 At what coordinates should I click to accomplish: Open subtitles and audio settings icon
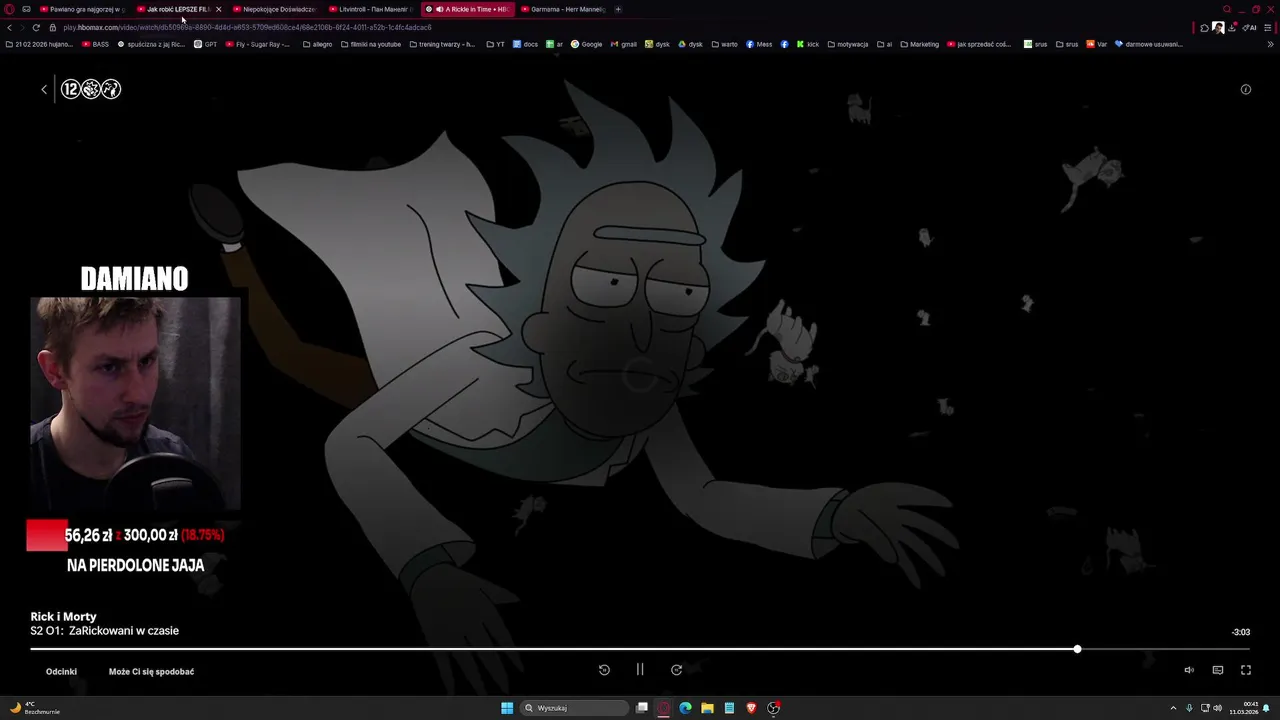(x=1218, y=670)
